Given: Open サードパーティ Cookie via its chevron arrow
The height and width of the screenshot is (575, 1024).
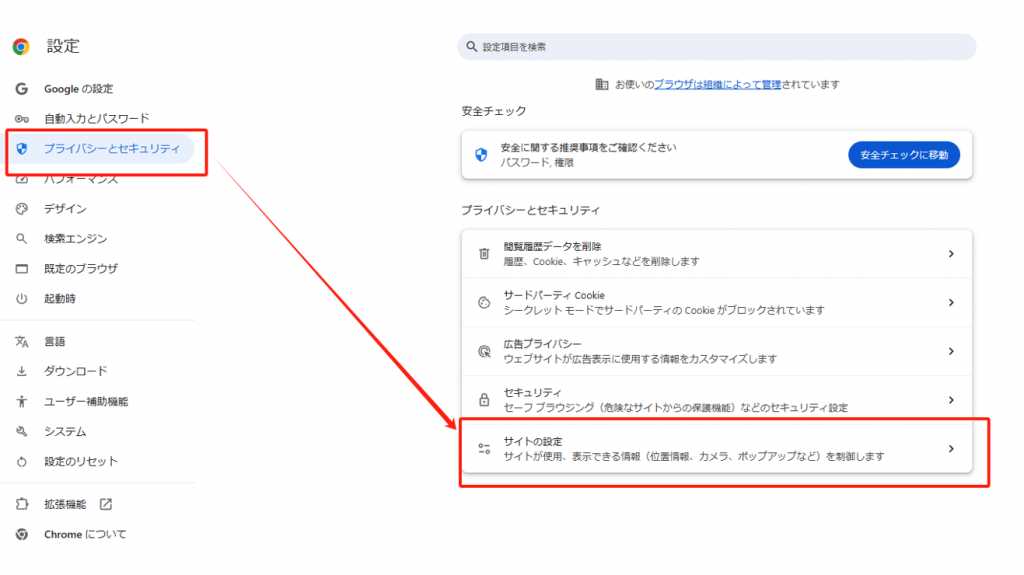Looking at the screenshot, I should (951, 303).
